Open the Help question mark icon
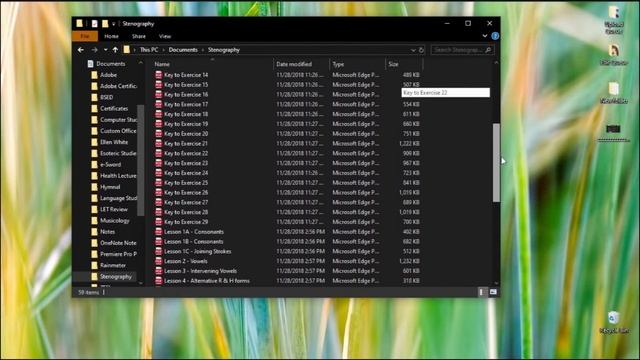The image size is (640, 360). pyautogui.click(x=495, y=36)
